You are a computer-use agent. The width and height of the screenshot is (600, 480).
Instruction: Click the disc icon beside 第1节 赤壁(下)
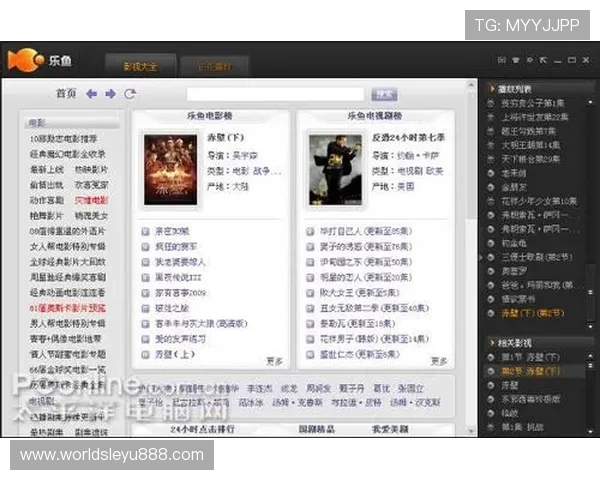(491, 357)
